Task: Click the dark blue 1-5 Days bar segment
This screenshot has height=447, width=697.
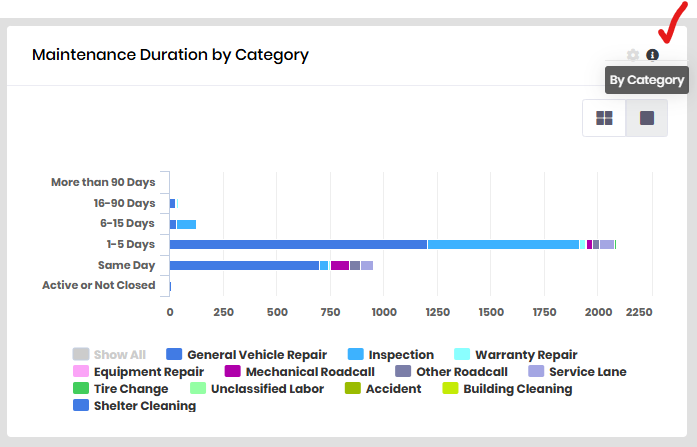Action: click(x=298, y=244)
